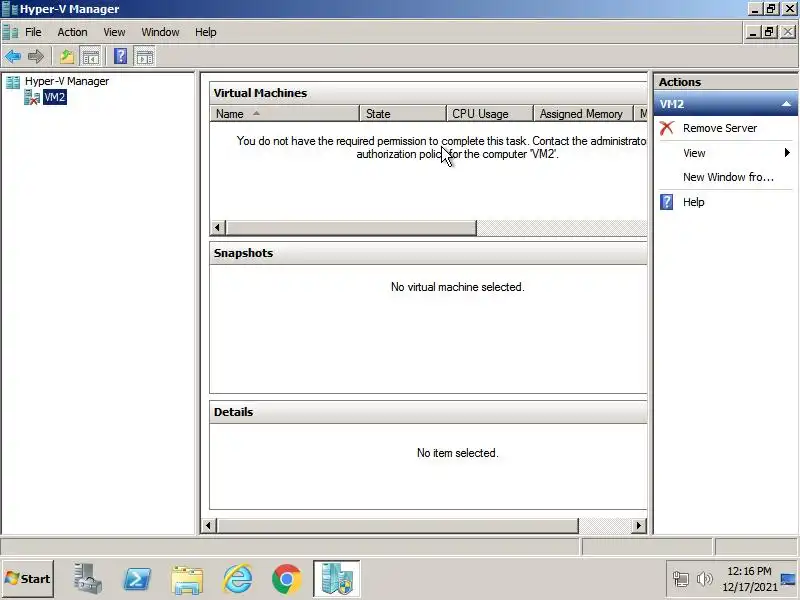Image resolution: width=800 pixels, height=600 pixels.
Task: Click New Window from Here action
Action: tap(728, 177)
